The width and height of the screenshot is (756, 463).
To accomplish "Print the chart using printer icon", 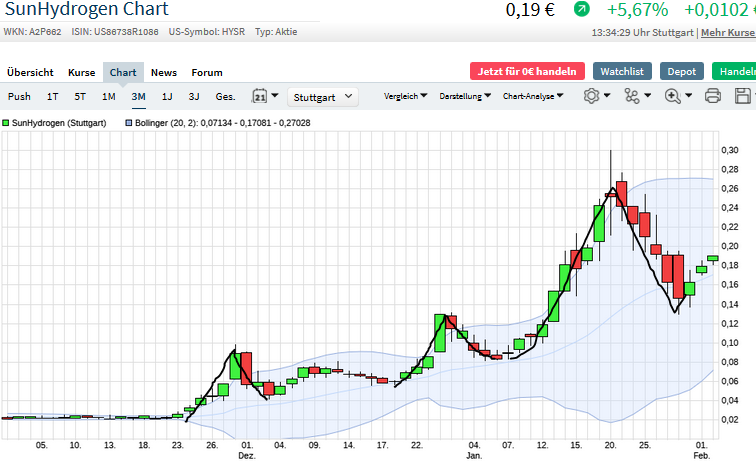I will coord(713,97).
